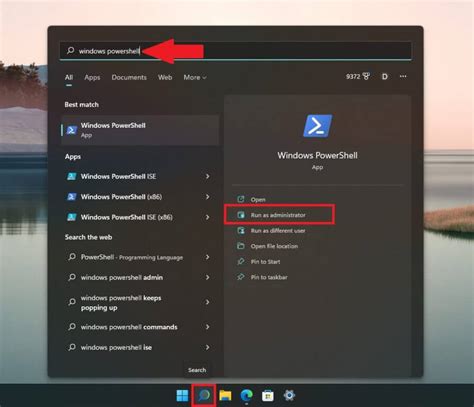474x407 pixels.
Task: Open Microsoft Edge from the taskbar
Action: click(x=247, y=395)
